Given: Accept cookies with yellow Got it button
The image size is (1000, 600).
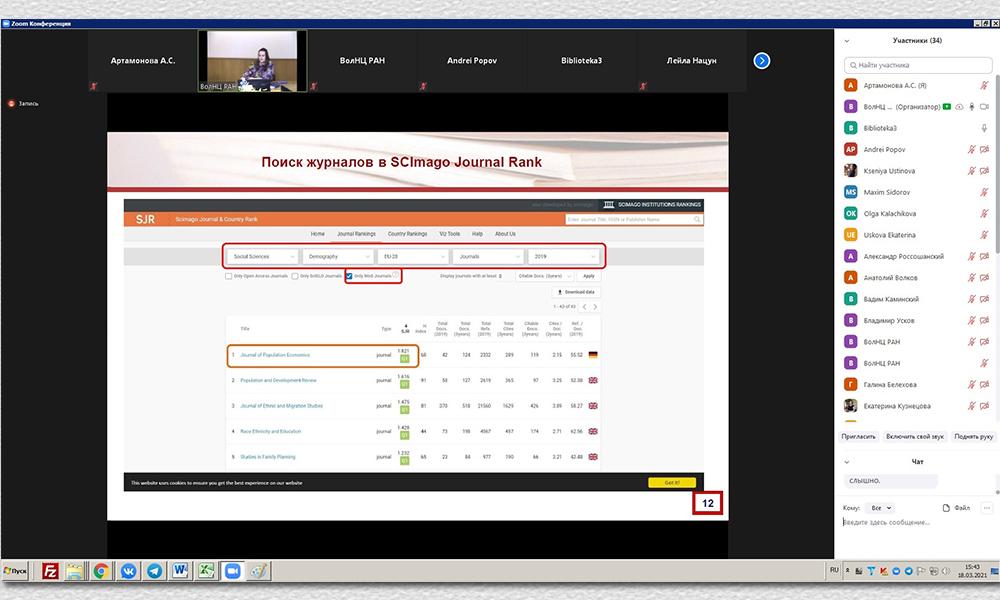Looking at the screenshot, I should coord(672,483).
